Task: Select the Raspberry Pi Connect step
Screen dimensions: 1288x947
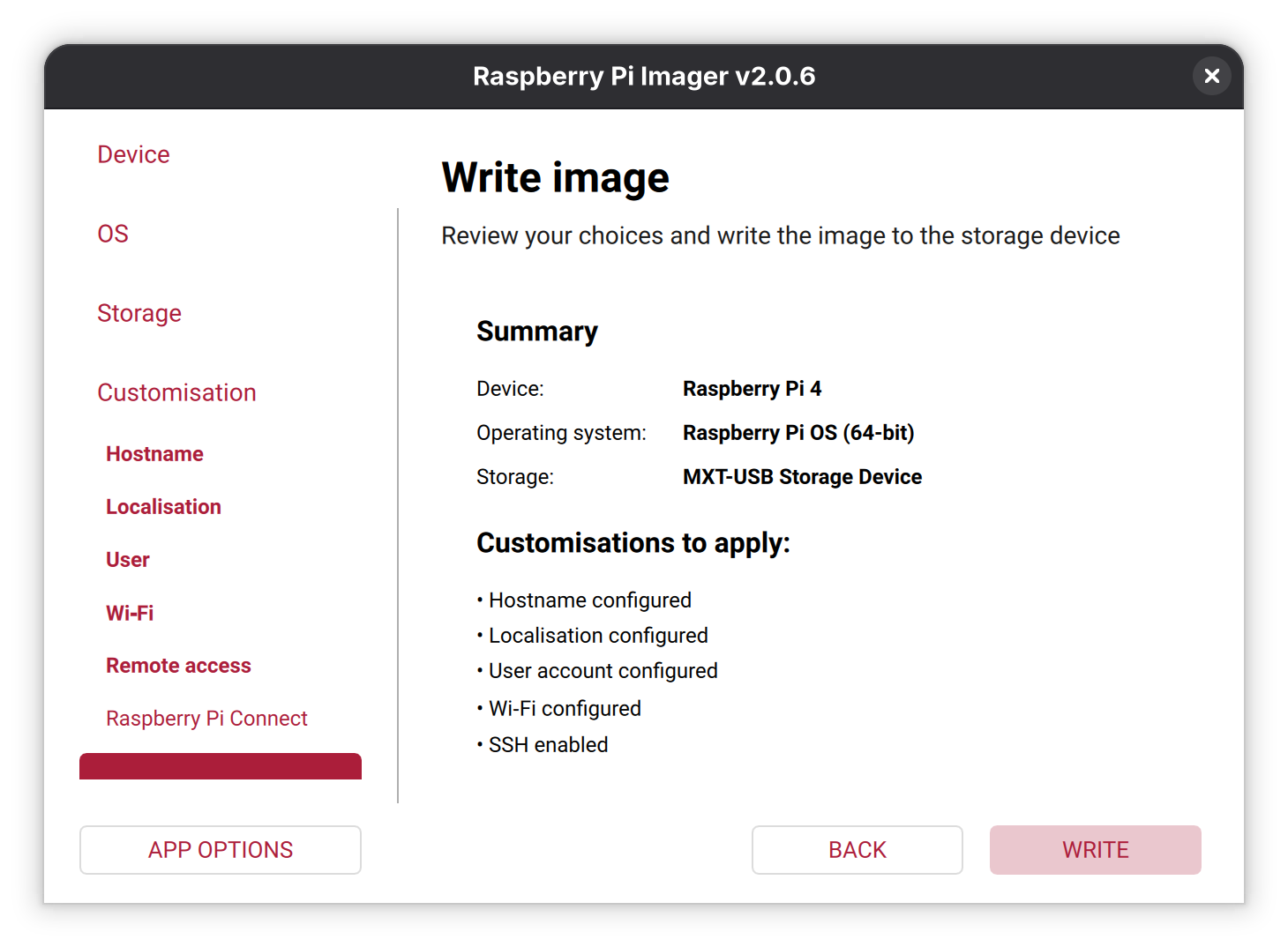Action: [206, 719]
